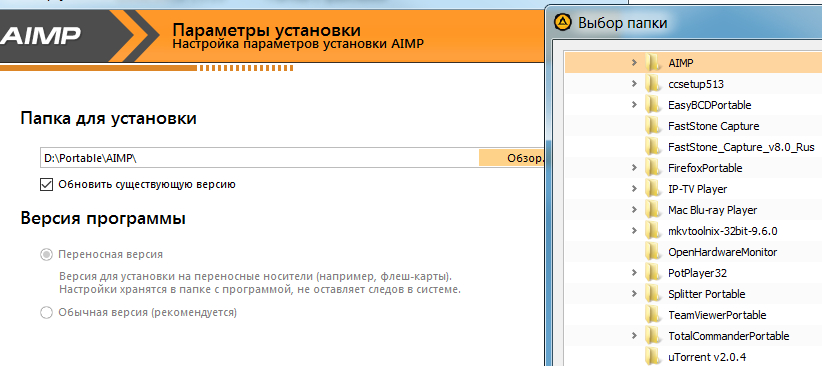
Task: Select 'IP-TV Player' folder name
Action: coord(698,189)
